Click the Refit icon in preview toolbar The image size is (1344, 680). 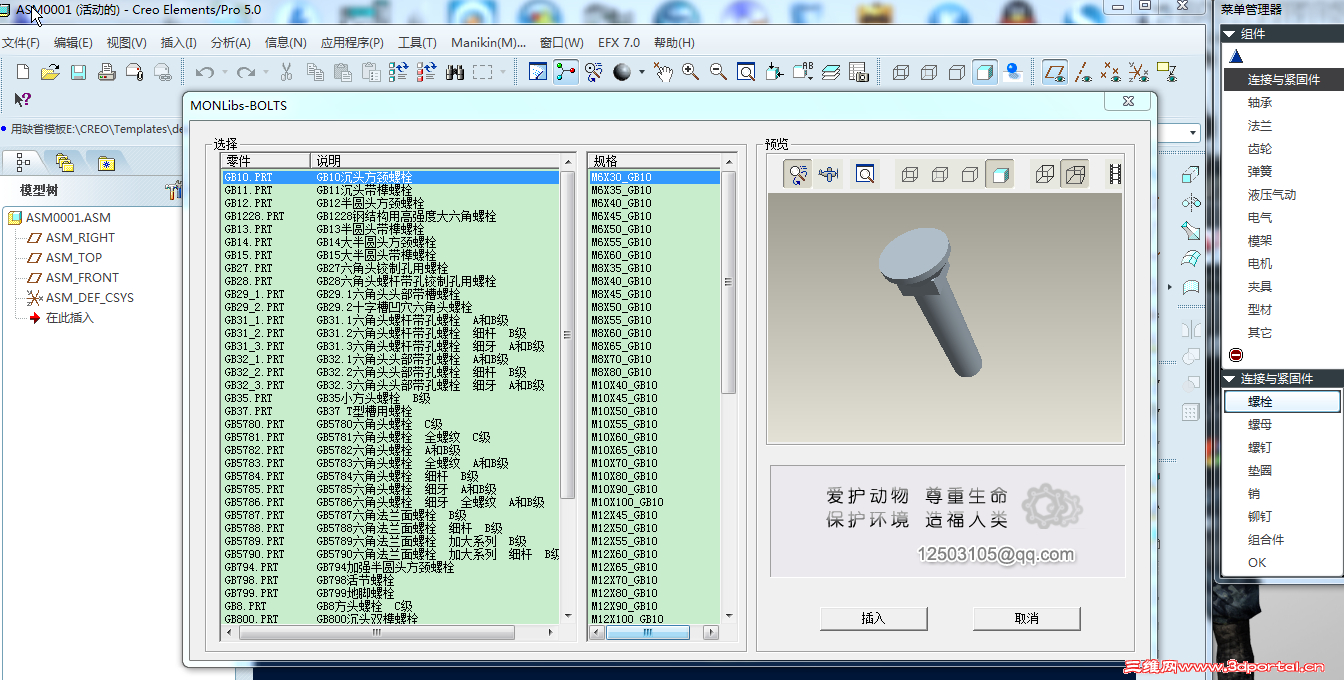pyautogui.click(x=865, y=174)
